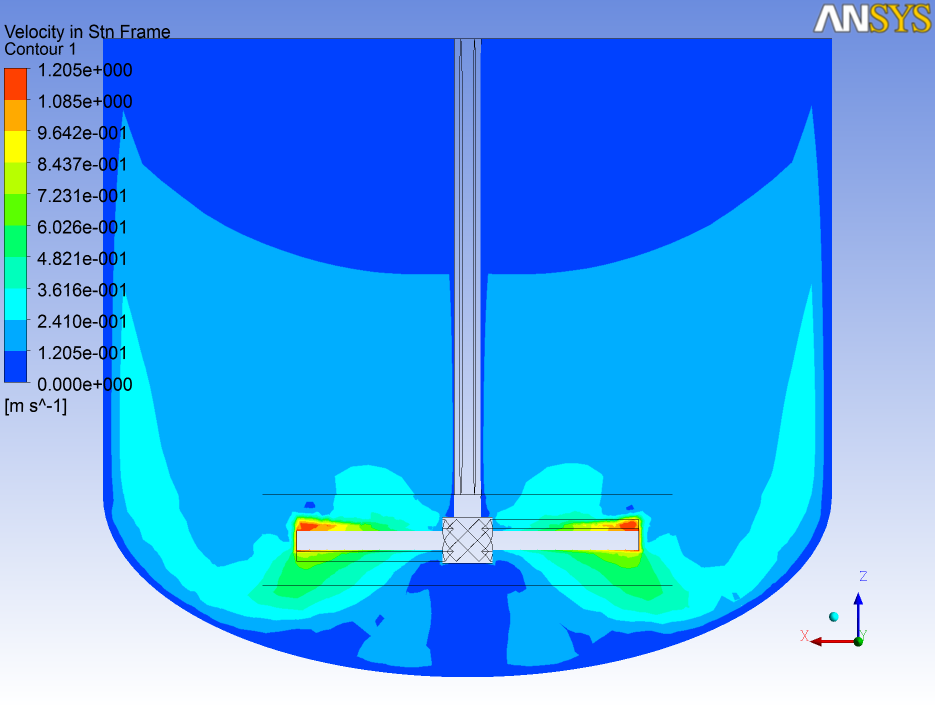Screen dimensions: 935x708
Task: Click the ANSYS logo
Action: tap(872, 18)
